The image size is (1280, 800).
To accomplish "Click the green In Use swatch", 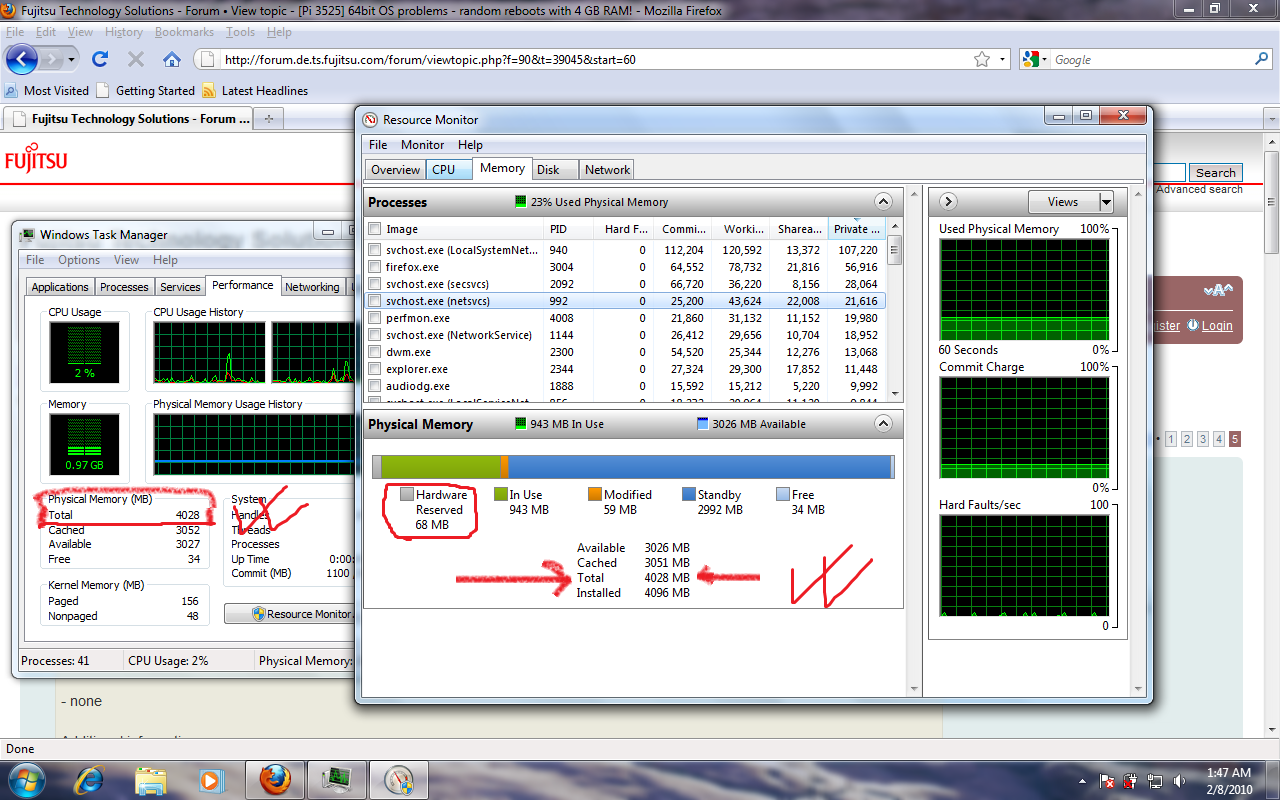I will pyautogui.click(x=501, y=494).
